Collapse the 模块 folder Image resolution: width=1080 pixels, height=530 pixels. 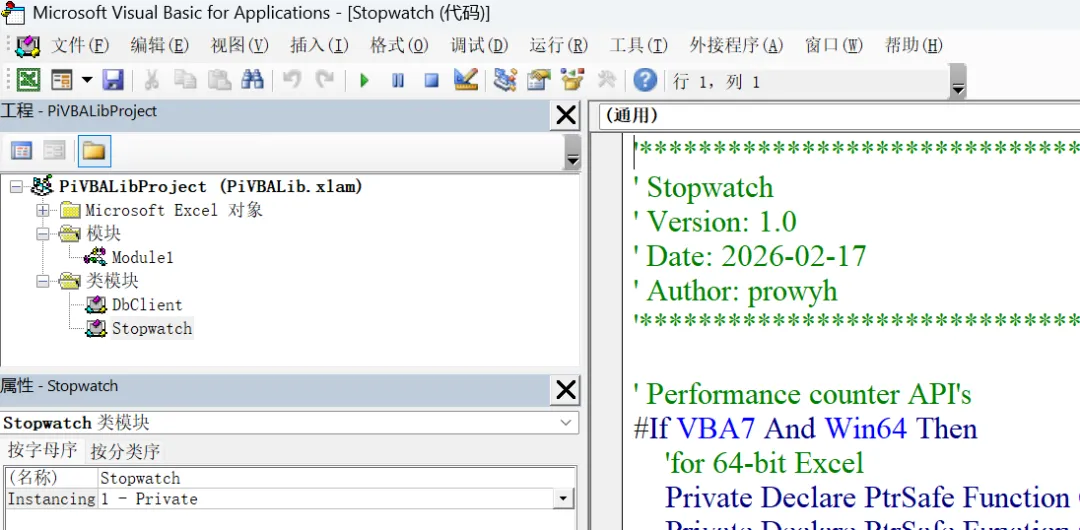pos(43,234)
